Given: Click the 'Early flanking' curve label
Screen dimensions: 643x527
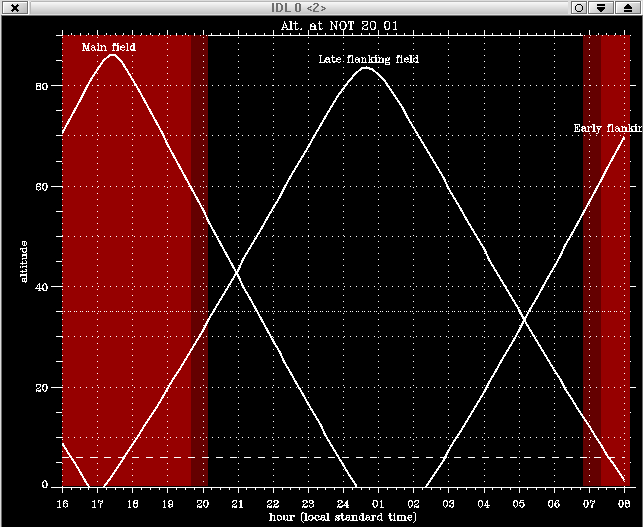Looking at the screenshot, I should tap(606, 129).
